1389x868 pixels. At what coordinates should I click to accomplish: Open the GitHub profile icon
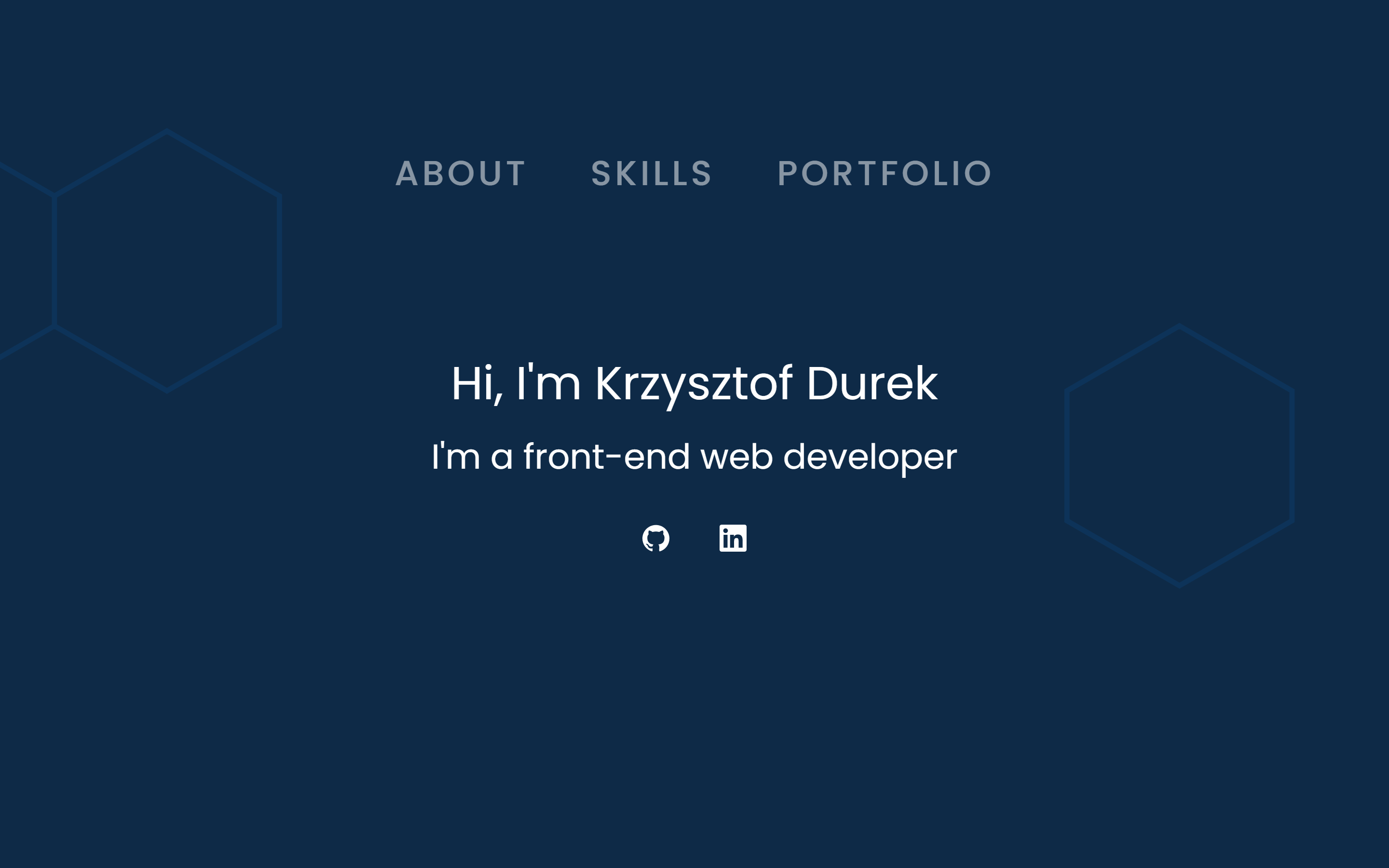pos(655,538)
